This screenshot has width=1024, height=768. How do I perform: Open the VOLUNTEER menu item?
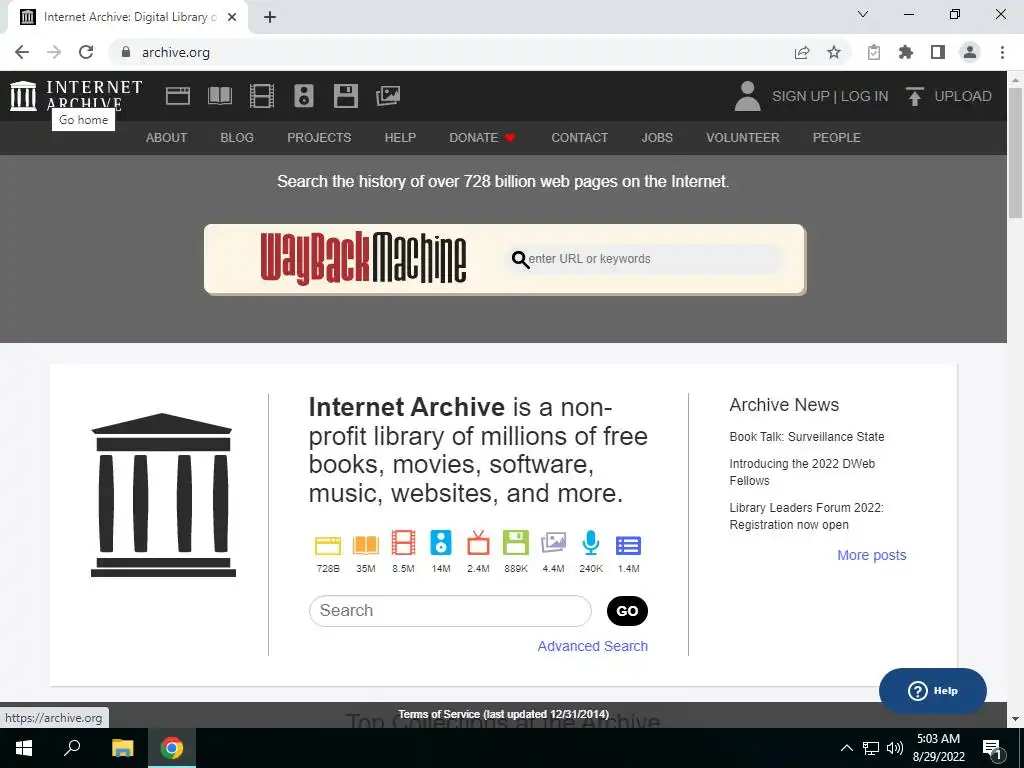point(743,138)
